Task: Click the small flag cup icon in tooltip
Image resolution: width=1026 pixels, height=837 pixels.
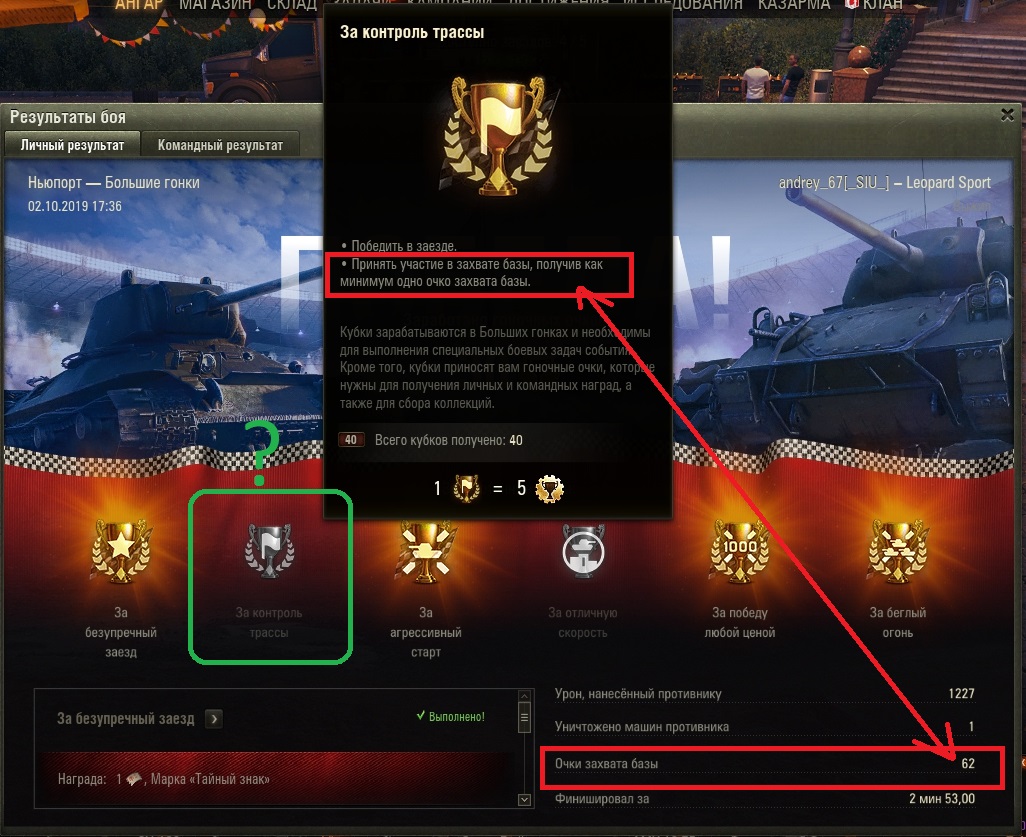Action: click(466, 488)
